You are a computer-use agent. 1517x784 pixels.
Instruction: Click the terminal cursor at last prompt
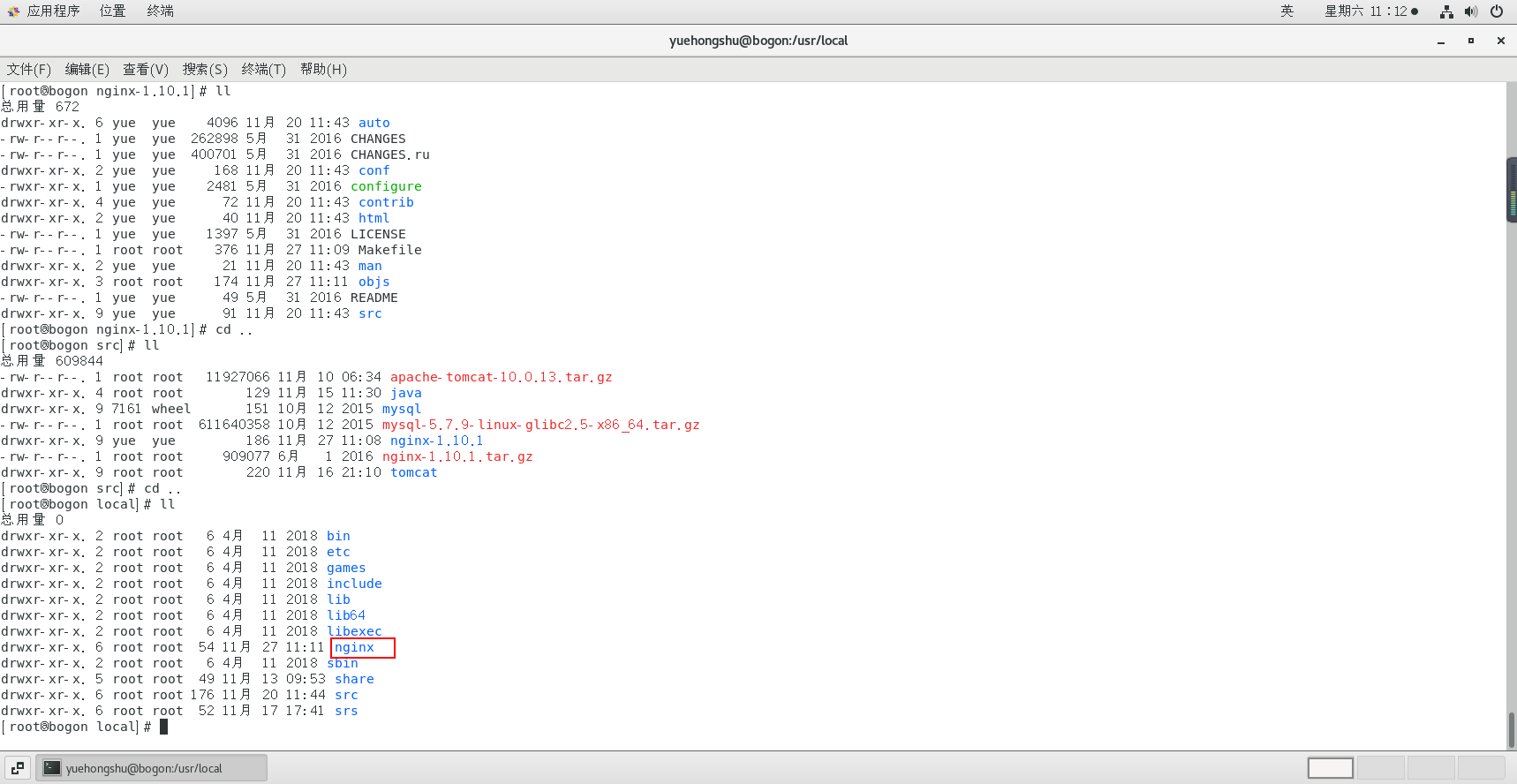(163, 727)
